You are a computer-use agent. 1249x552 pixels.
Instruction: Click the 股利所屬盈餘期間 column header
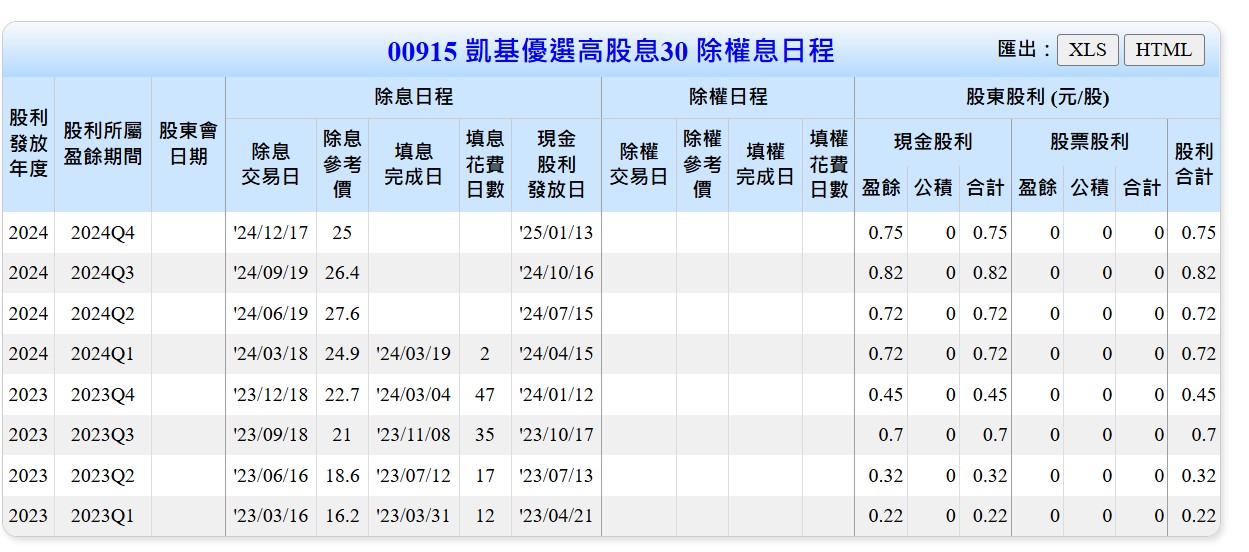coord(103,144)
